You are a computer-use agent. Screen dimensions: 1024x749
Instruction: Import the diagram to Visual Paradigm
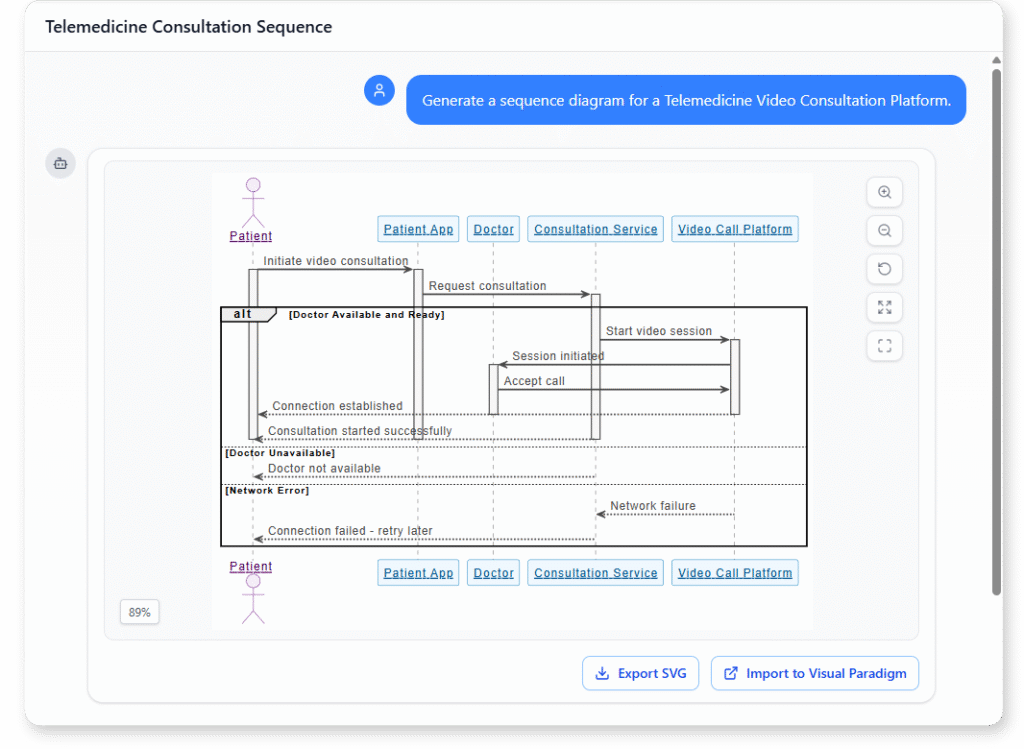pyautogui.click(x=815, y=673)
